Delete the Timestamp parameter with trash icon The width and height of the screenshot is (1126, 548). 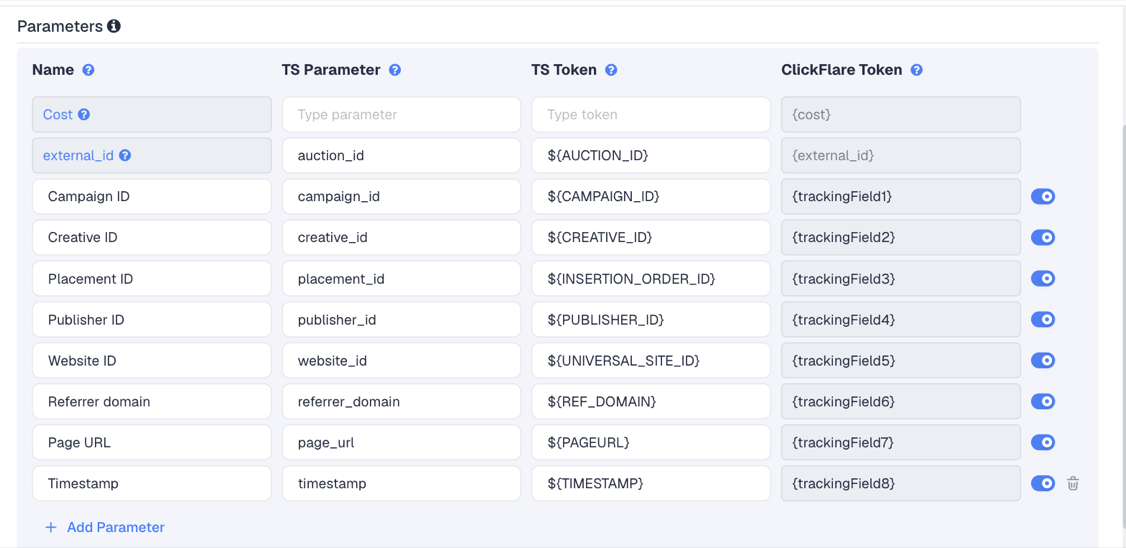(1073, 483)
